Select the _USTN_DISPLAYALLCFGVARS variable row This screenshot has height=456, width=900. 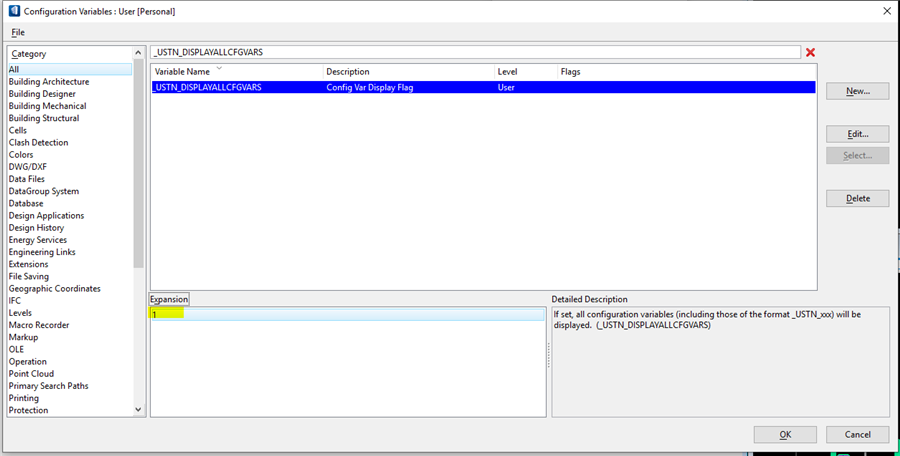(x=483, y=87)
